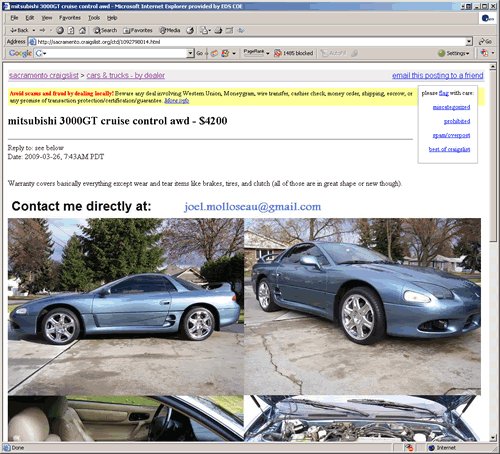Viewport: 500px width, 454px height.
Task: Click the Go button beside address bar
Action: [x=485, y=42]
